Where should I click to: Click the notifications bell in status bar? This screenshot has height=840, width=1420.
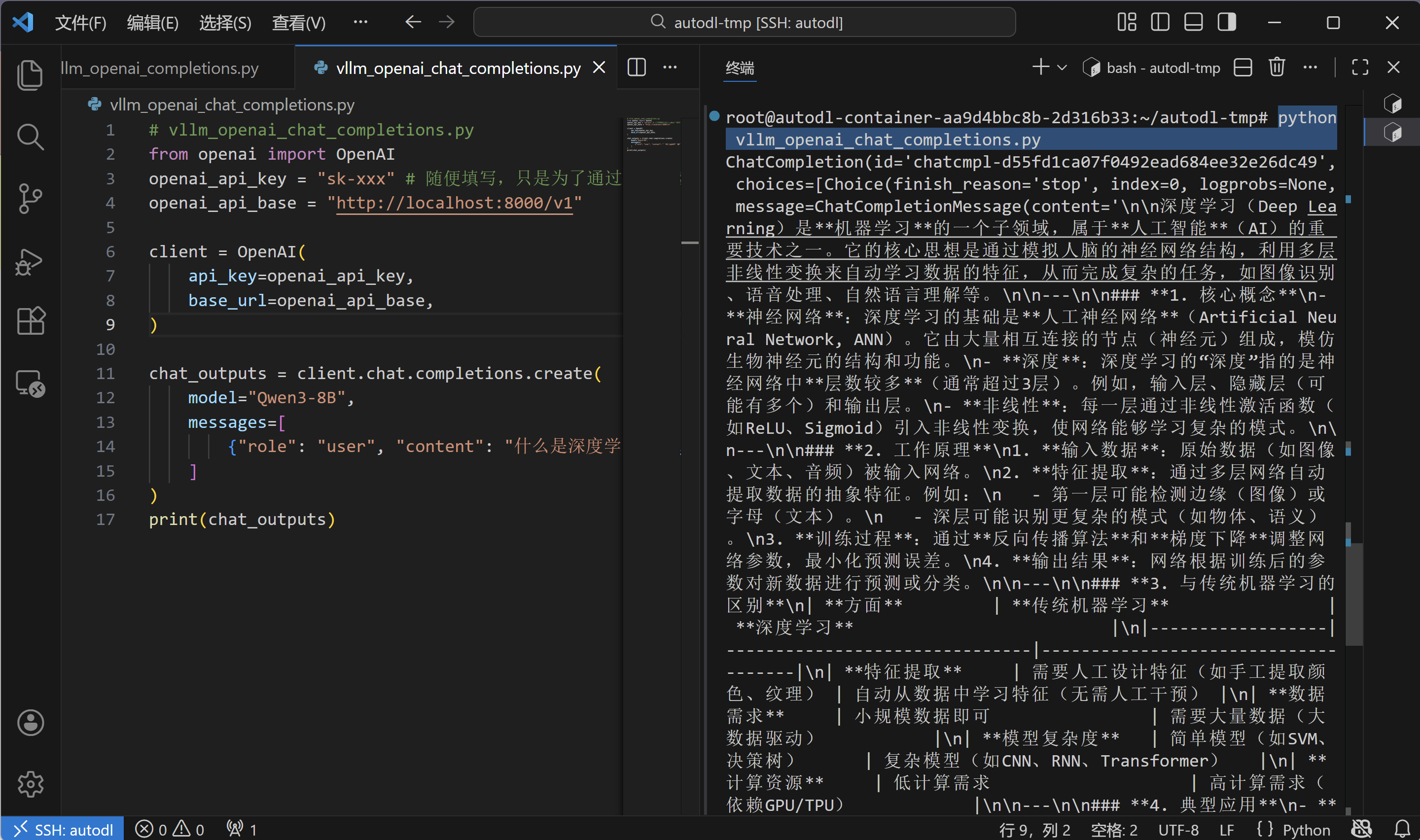pos(1402,829)
